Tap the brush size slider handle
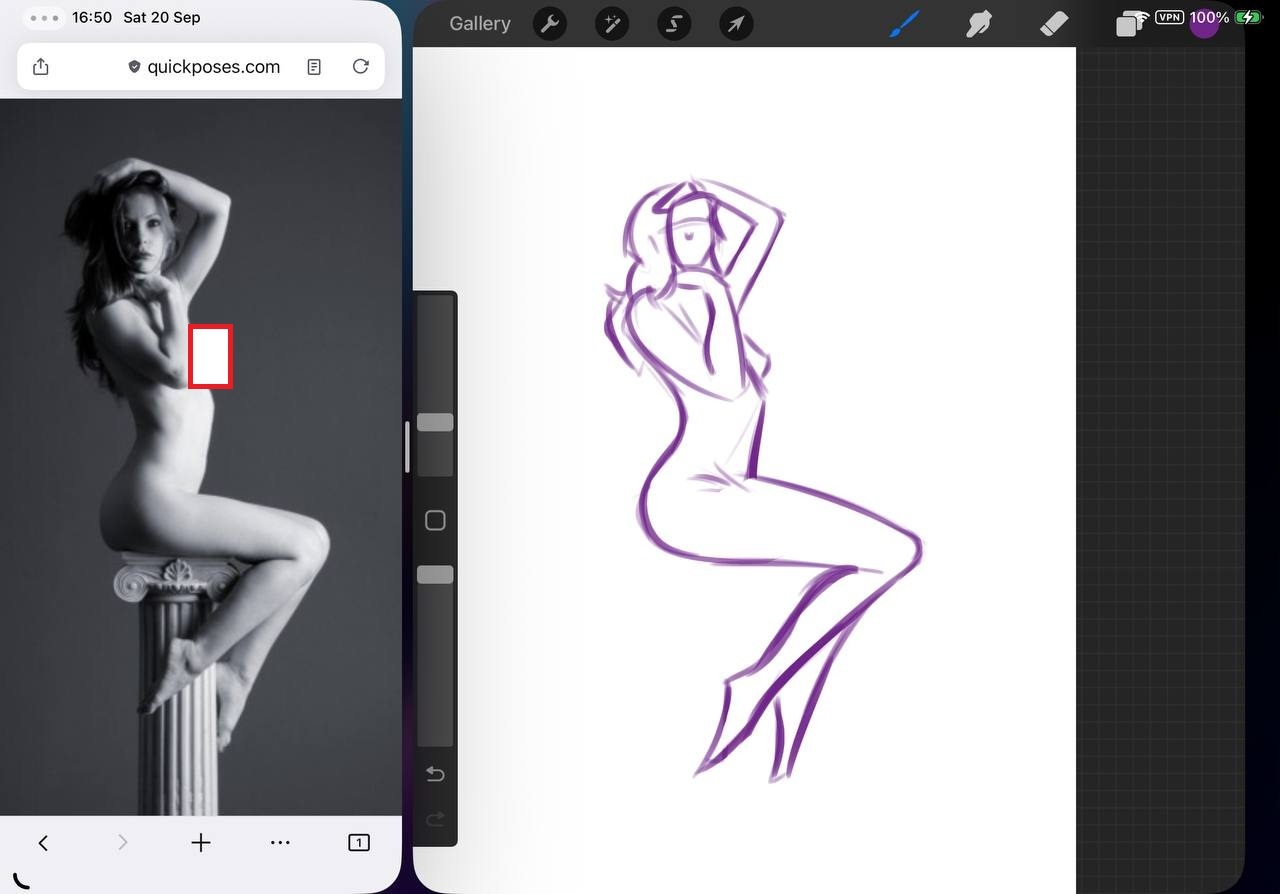 [435, 423]
